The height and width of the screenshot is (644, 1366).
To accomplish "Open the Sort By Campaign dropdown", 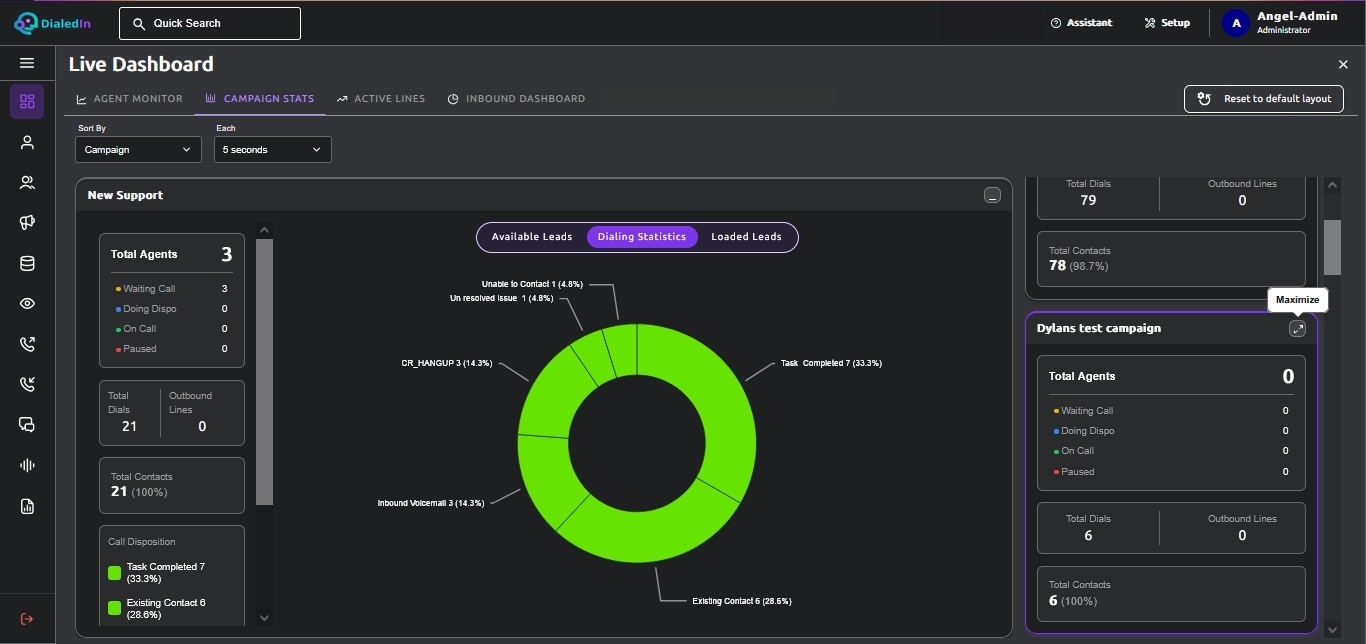I will click(x=138, y=150).
